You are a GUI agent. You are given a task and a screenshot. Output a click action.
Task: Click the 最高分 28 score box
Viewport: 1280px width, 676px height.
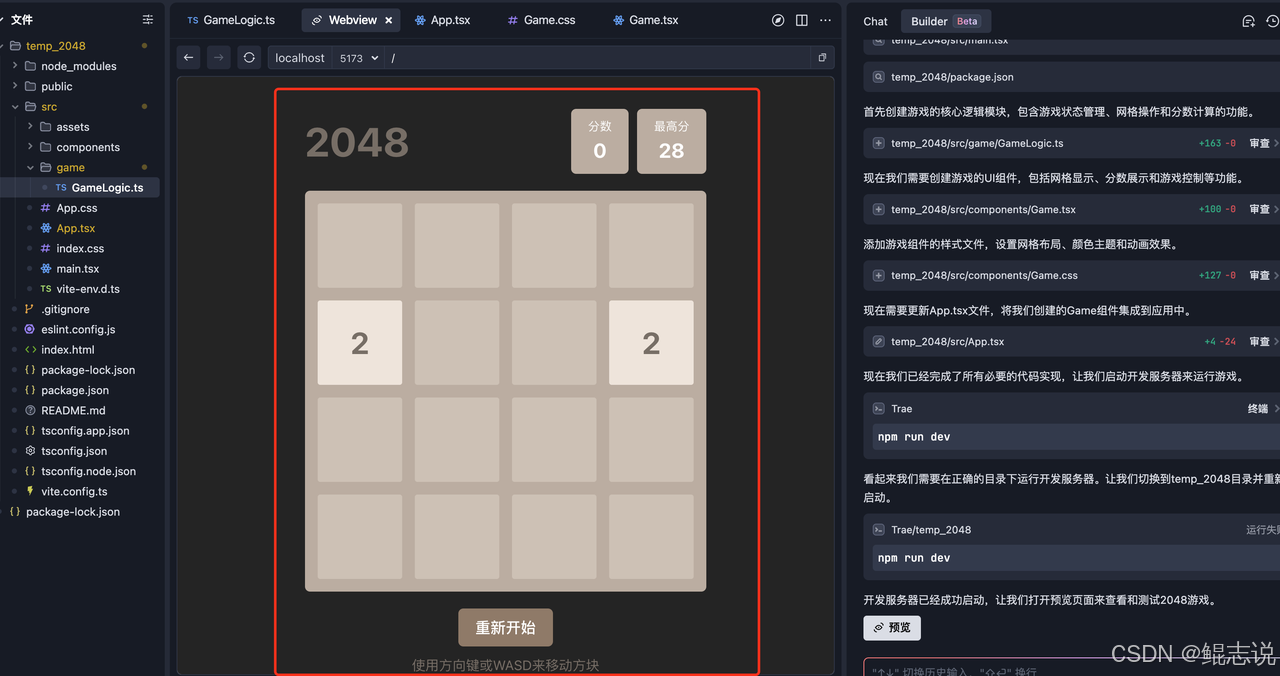[x=671, y=141]
